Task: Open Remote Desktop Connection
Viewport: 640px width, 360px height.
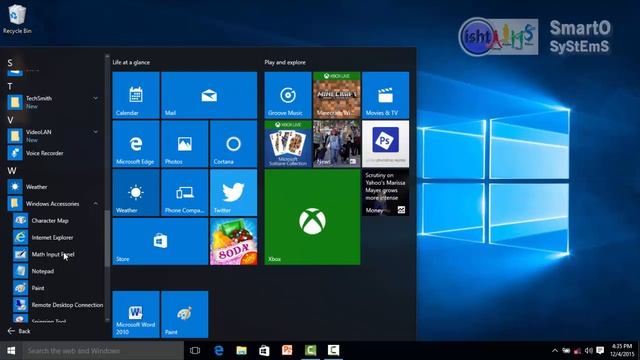Action: click(x=57, y=305)
